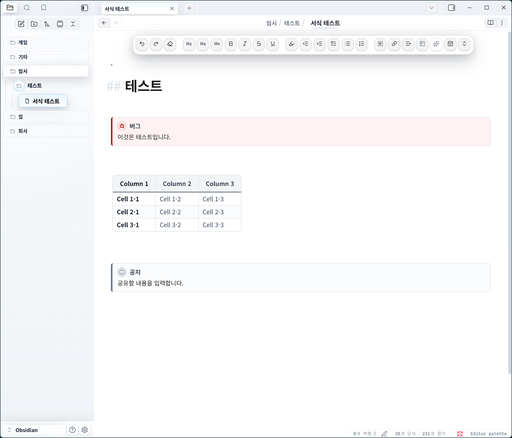The image size is (512, 438).
Task: Click the 이것은 테스트입니다 callout text
Action: pyautogui.click(x=144, y=137)
